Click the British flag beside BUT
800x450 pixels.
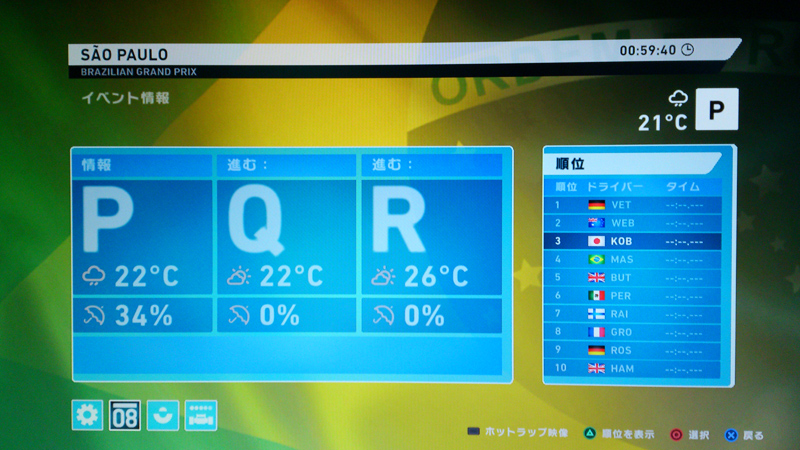(x=596, y=278)
